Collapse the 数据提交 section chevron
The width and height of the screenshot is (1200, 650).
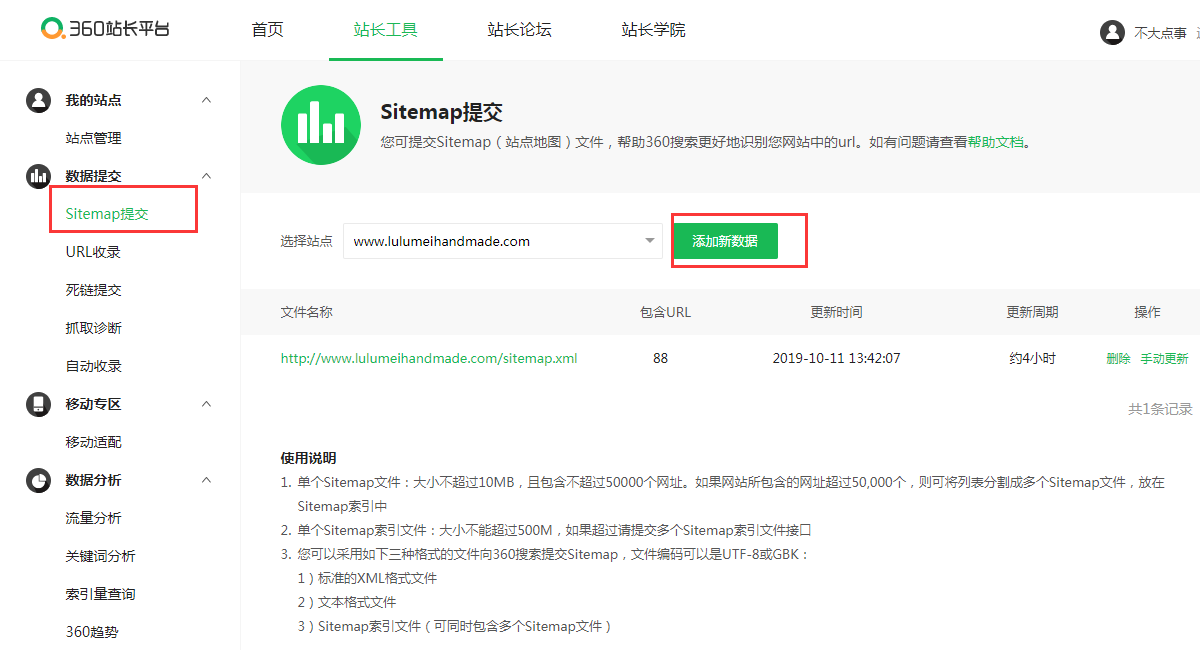coord(207,176)
